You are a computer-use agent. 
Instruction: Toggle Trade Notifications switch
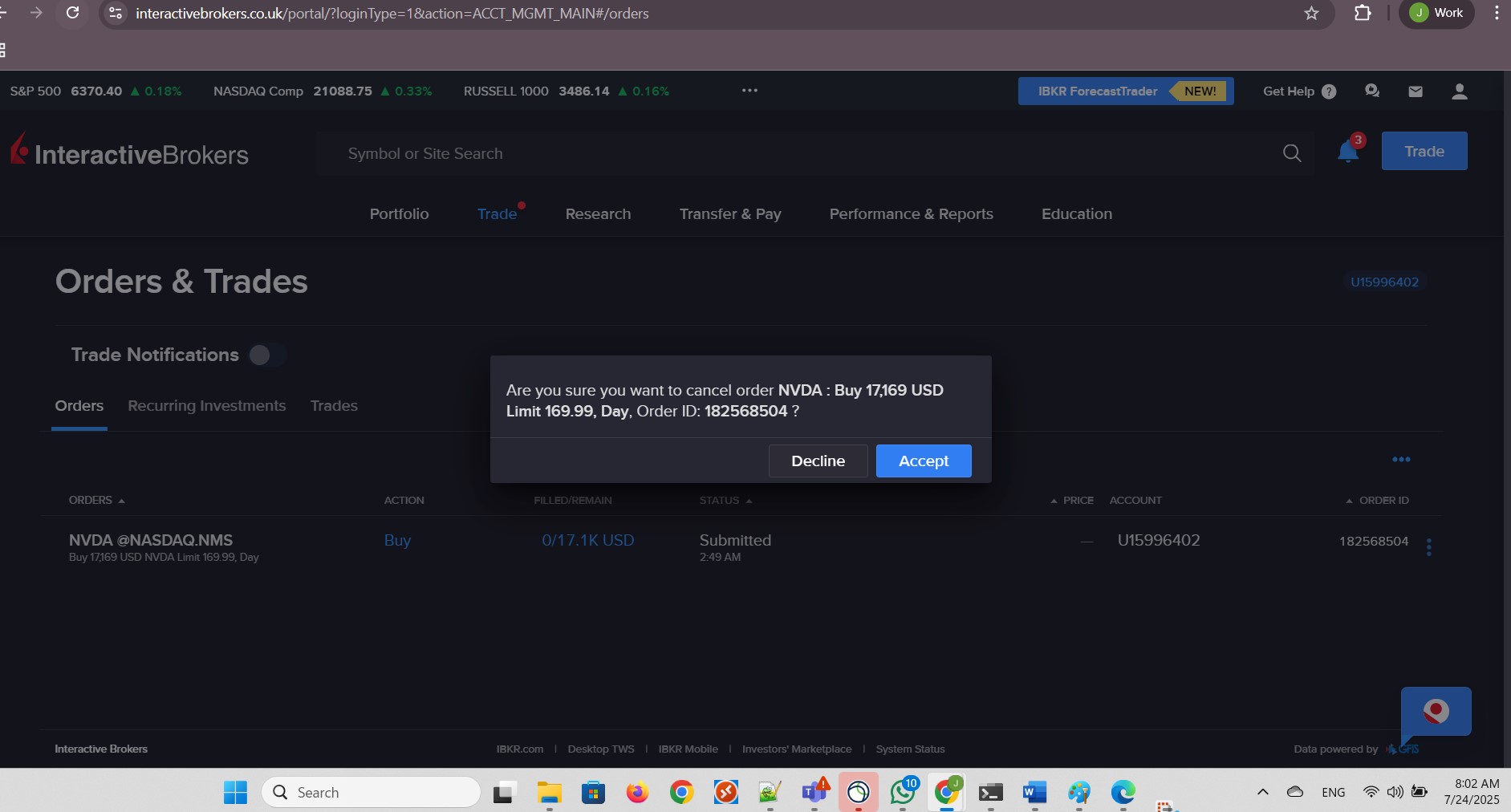pyautogui.click(x=267, y=355)
